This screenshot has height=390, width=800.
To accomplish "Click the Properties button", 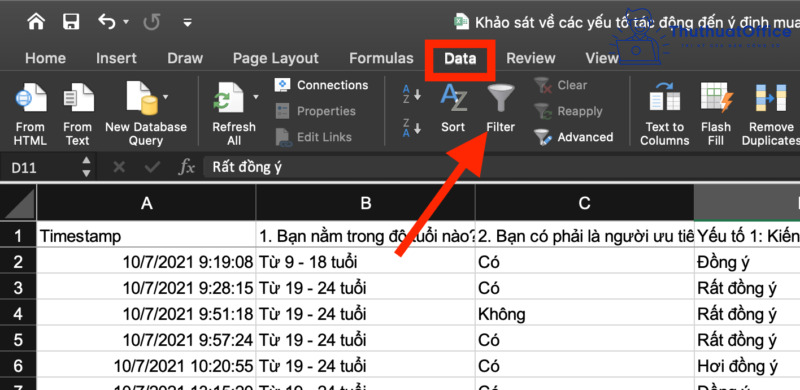I will 315,111.
